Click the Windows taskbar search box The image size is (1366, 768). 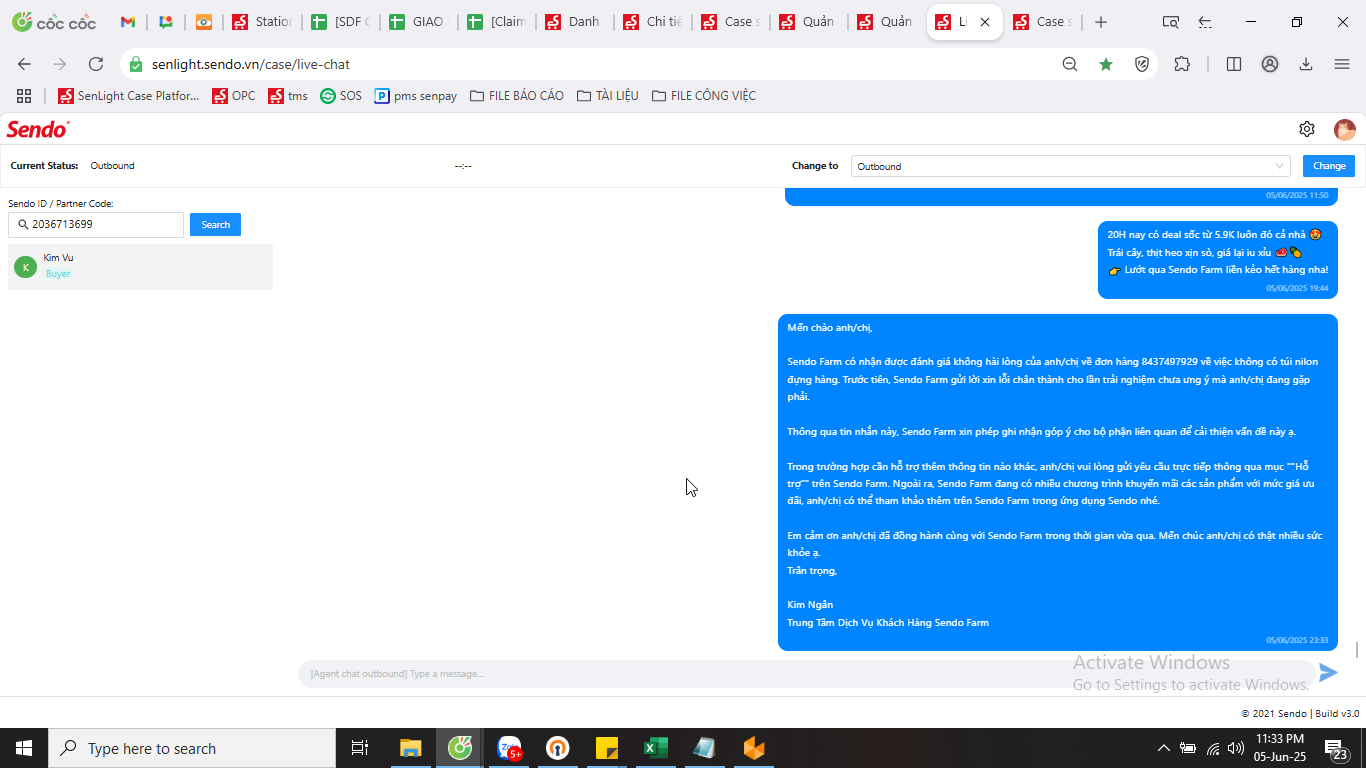tap(192, 748)
